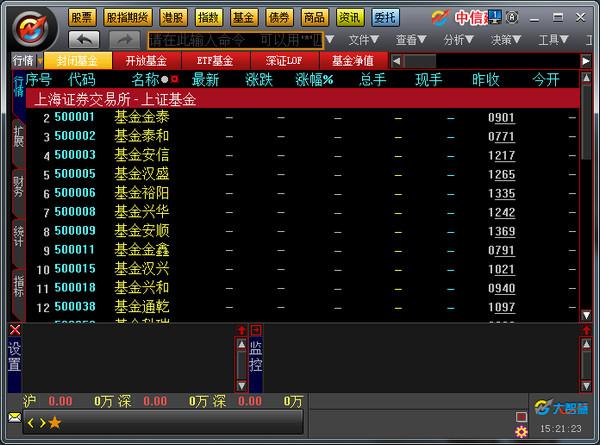The image size is (600, 445).
Task: Select fund row 500038 基金通乾
Action: [x=302, y=306]
